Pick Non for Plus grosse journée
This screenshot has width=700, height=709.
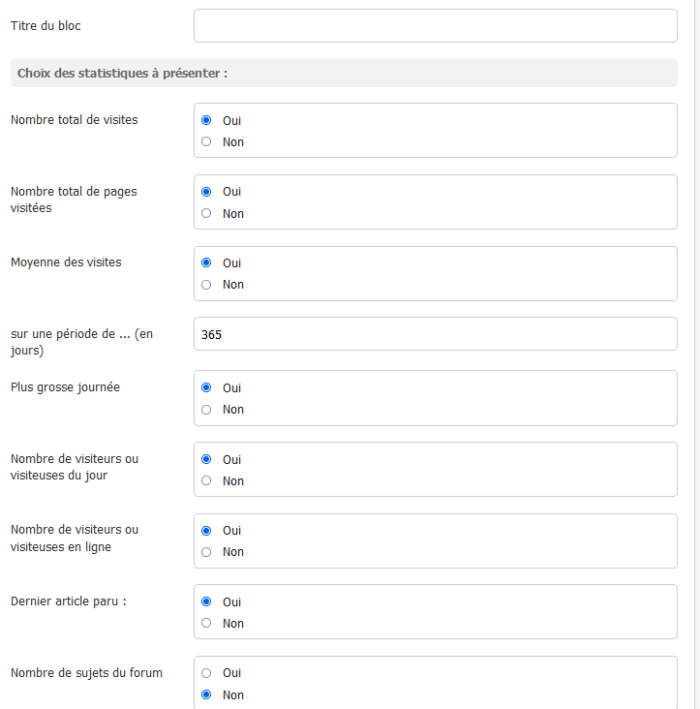pos(207,410)
